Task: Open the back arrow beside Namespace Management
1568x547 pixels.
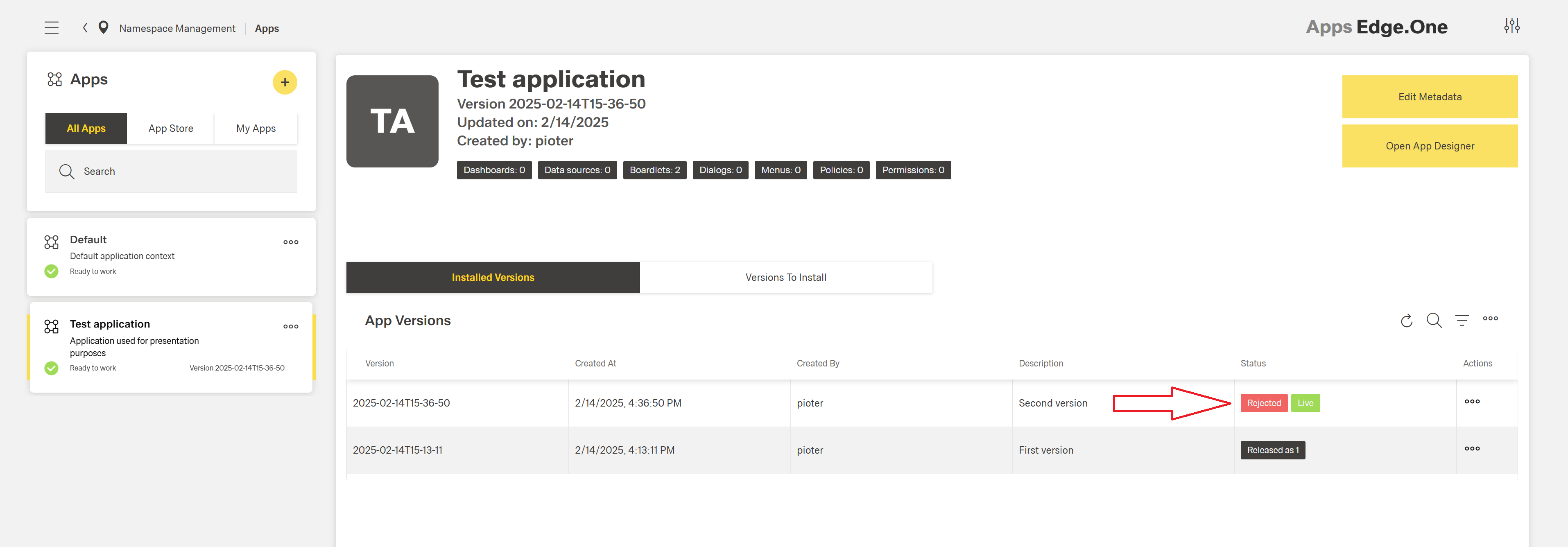Action: click(x=85, y=27)
